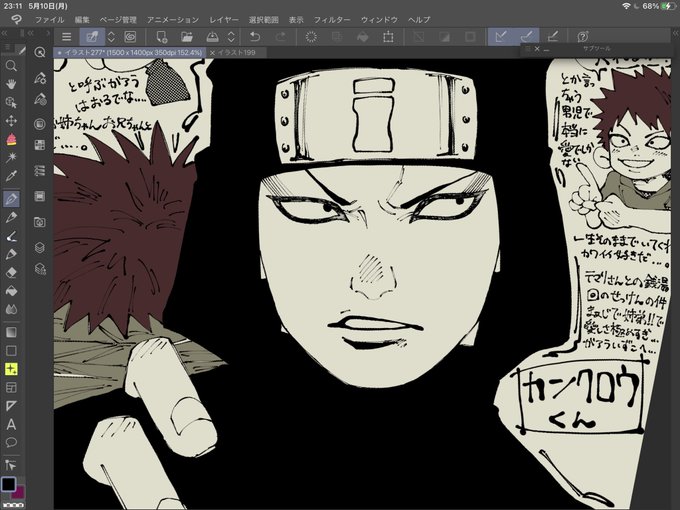The image size is (680, 510).
Task: Open the ページ管理 menu
Action: [x=118, y=20]
